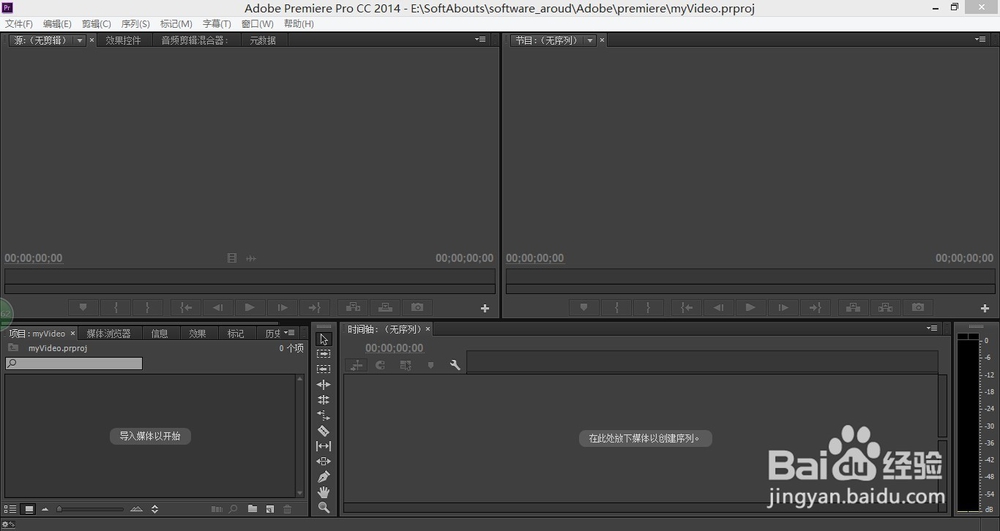
Task: Click Extract button in program monitor
Action: [885, 307]
